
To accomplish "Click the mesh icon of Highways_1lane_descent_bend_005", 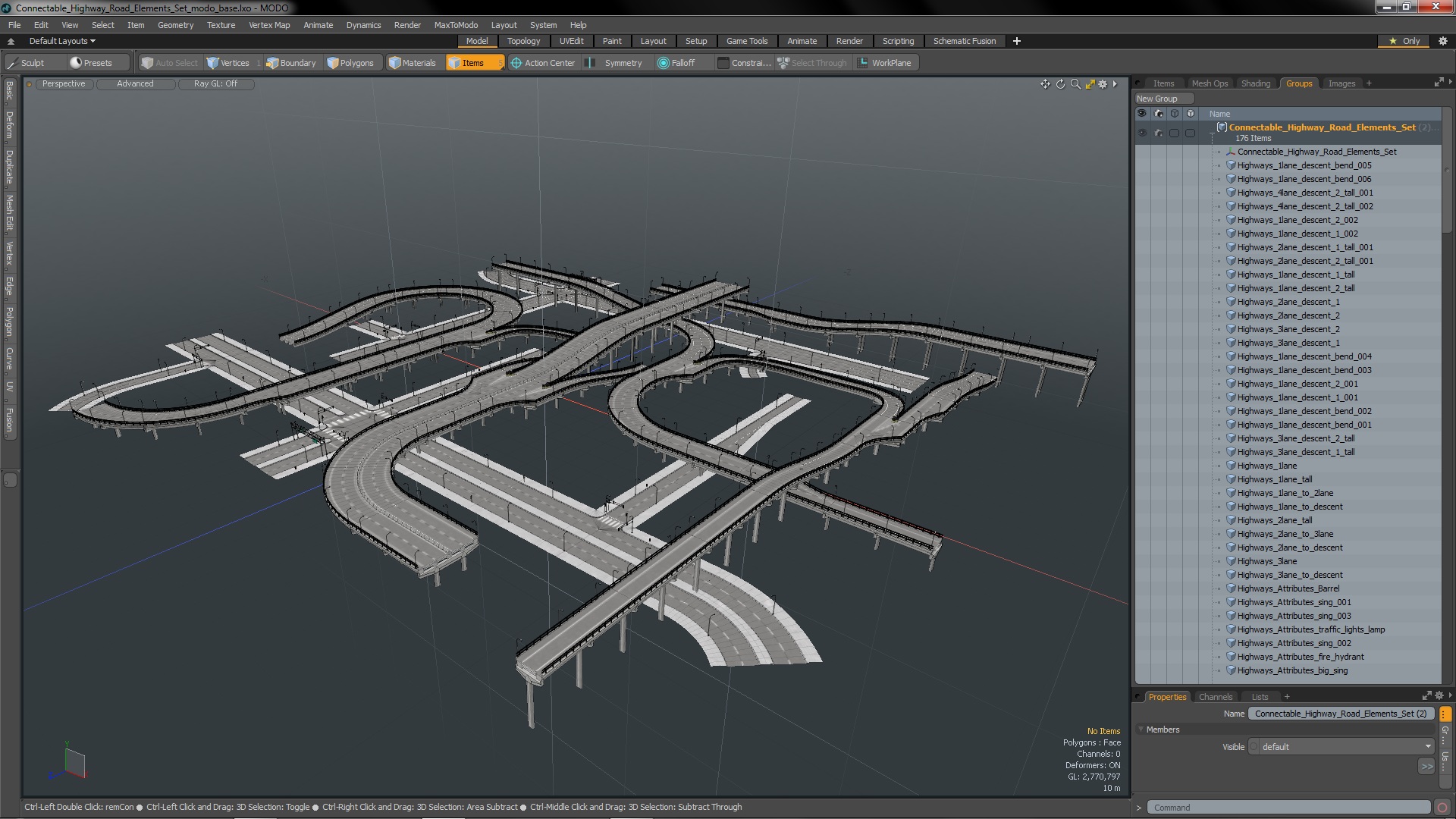I will click(1232, 165).
